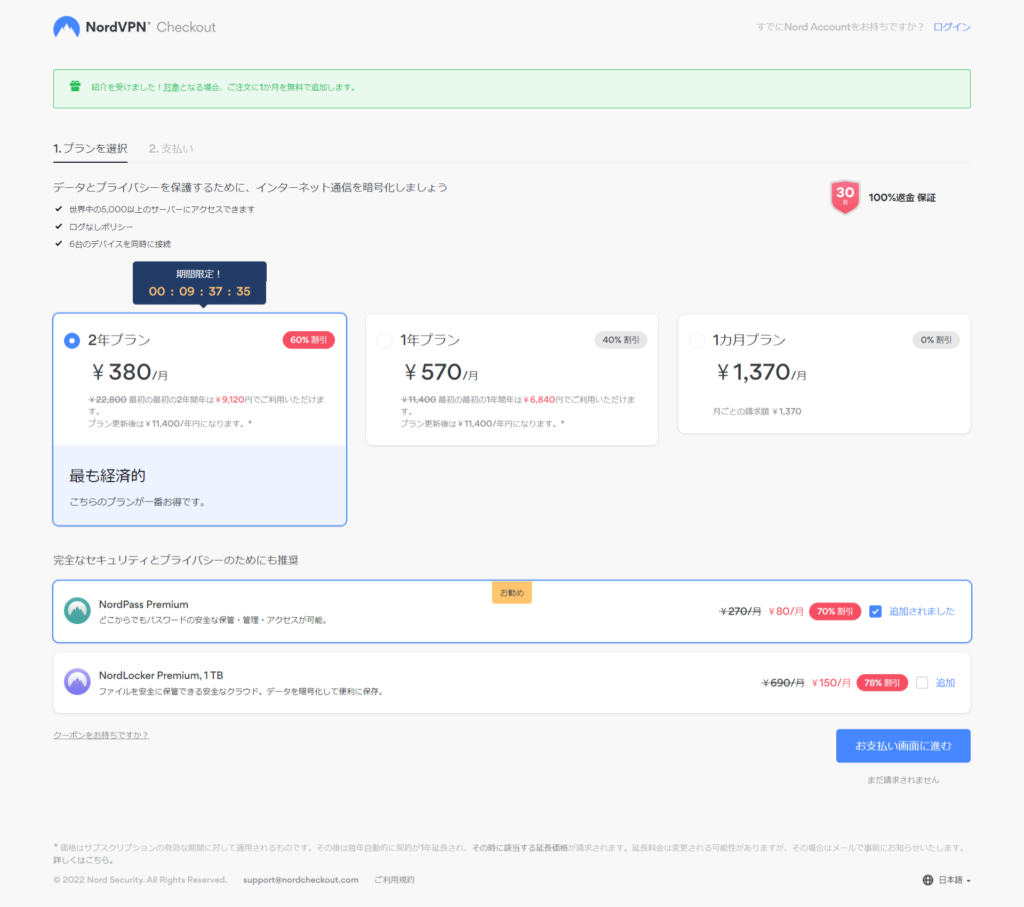Image resolution: width=1024 pixels, height=907 pixels.
Task: Check the NordLocker Premium 追加 checkbox
Action: (x=922, y=682)
